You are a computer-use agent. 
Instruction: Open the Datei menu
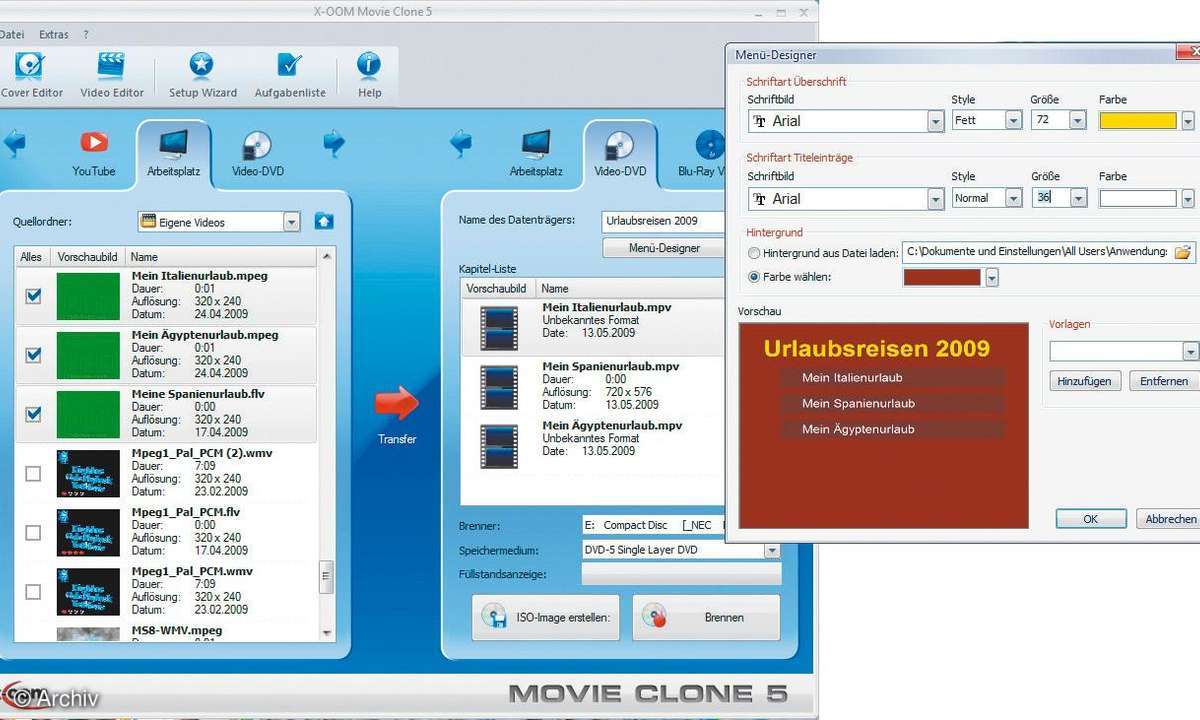[12, 34]
